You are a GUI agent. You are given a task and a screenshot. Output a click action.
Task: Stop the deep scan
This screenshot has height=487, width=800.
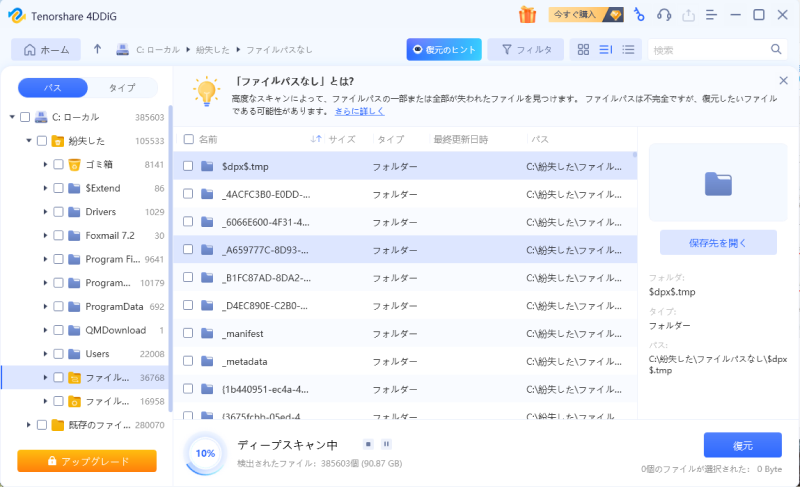(368, 444)
